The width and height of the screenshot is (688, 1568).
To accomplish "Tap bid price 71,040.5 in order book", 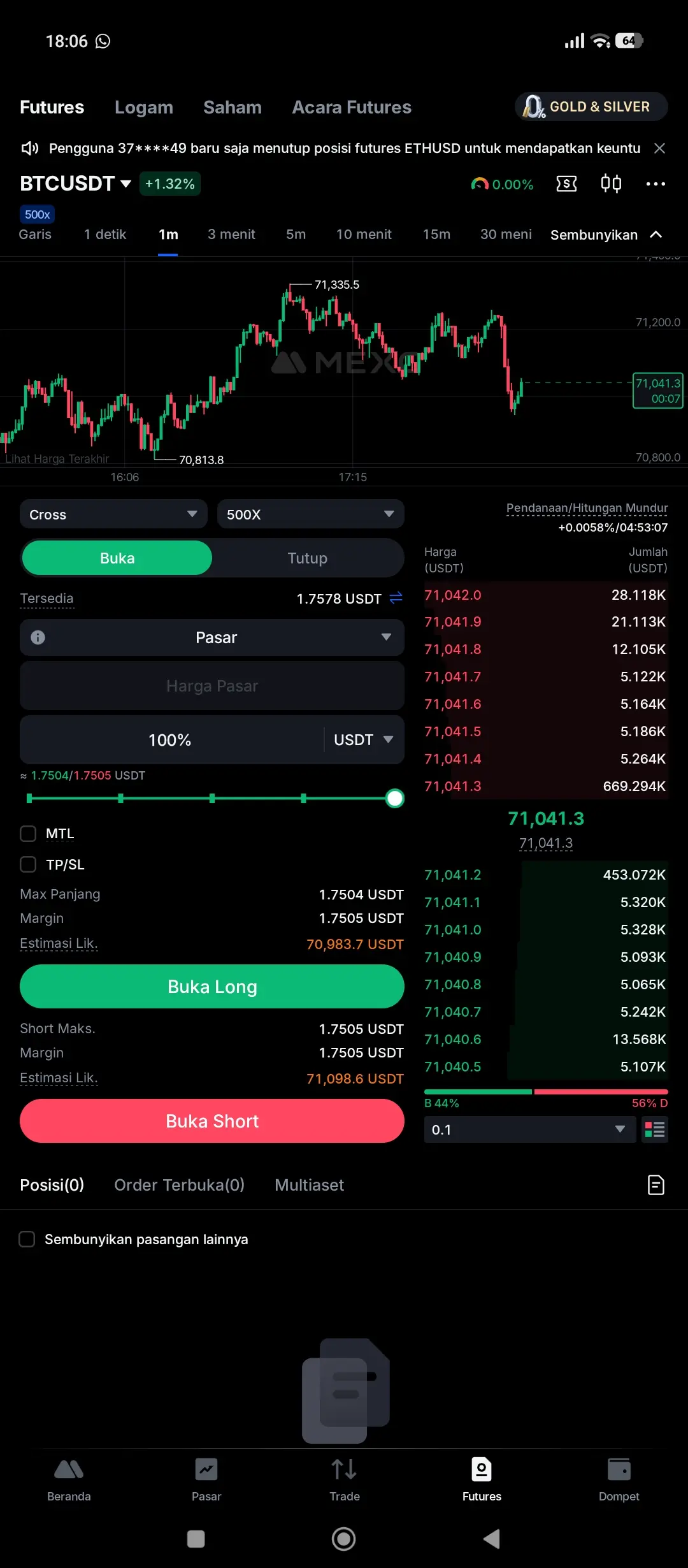I will 453,1066.
